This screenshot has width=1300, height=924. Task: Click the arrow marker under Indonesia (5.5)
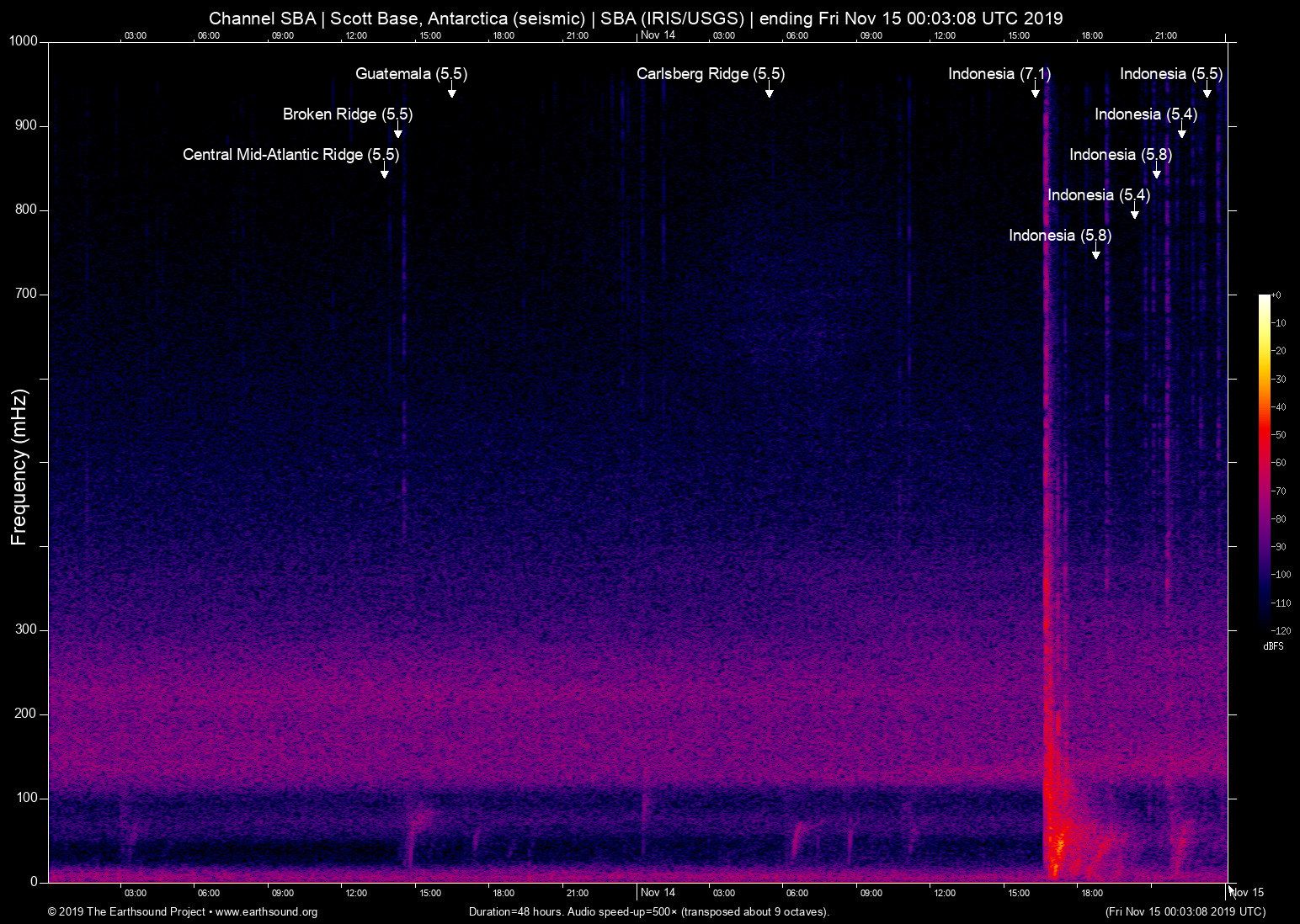[x=1207, y=92]
